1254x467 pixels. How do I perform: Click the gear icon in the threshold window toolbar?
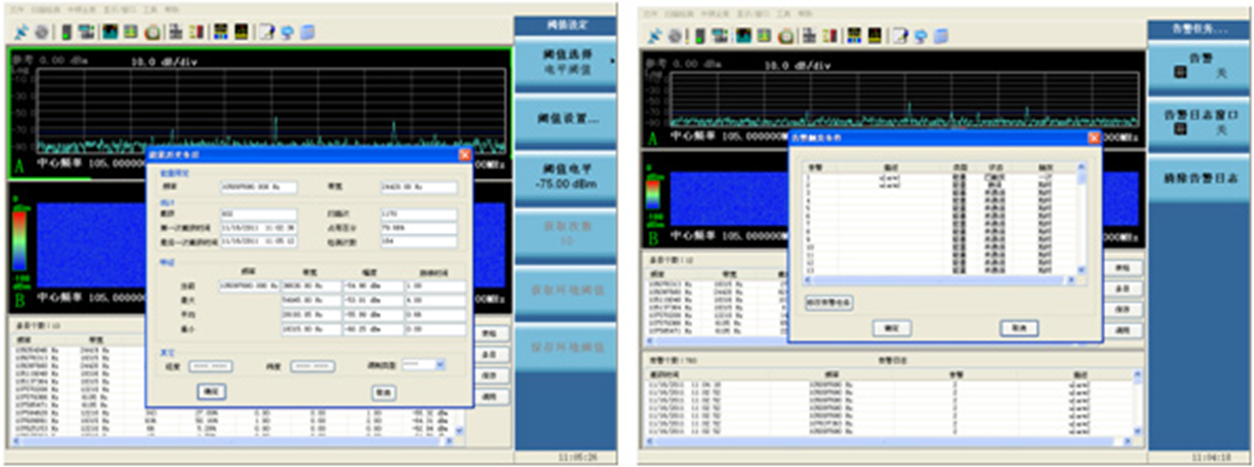point(41,32)
